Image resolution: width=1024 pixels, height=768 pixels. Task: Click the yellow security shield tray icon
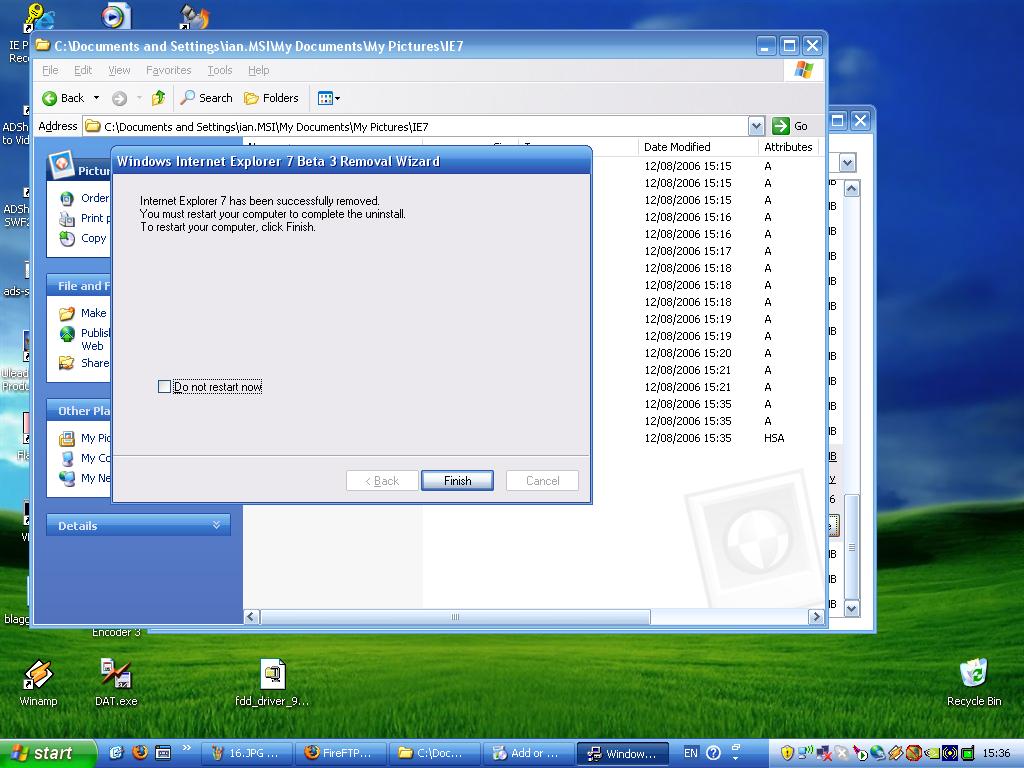787,753
